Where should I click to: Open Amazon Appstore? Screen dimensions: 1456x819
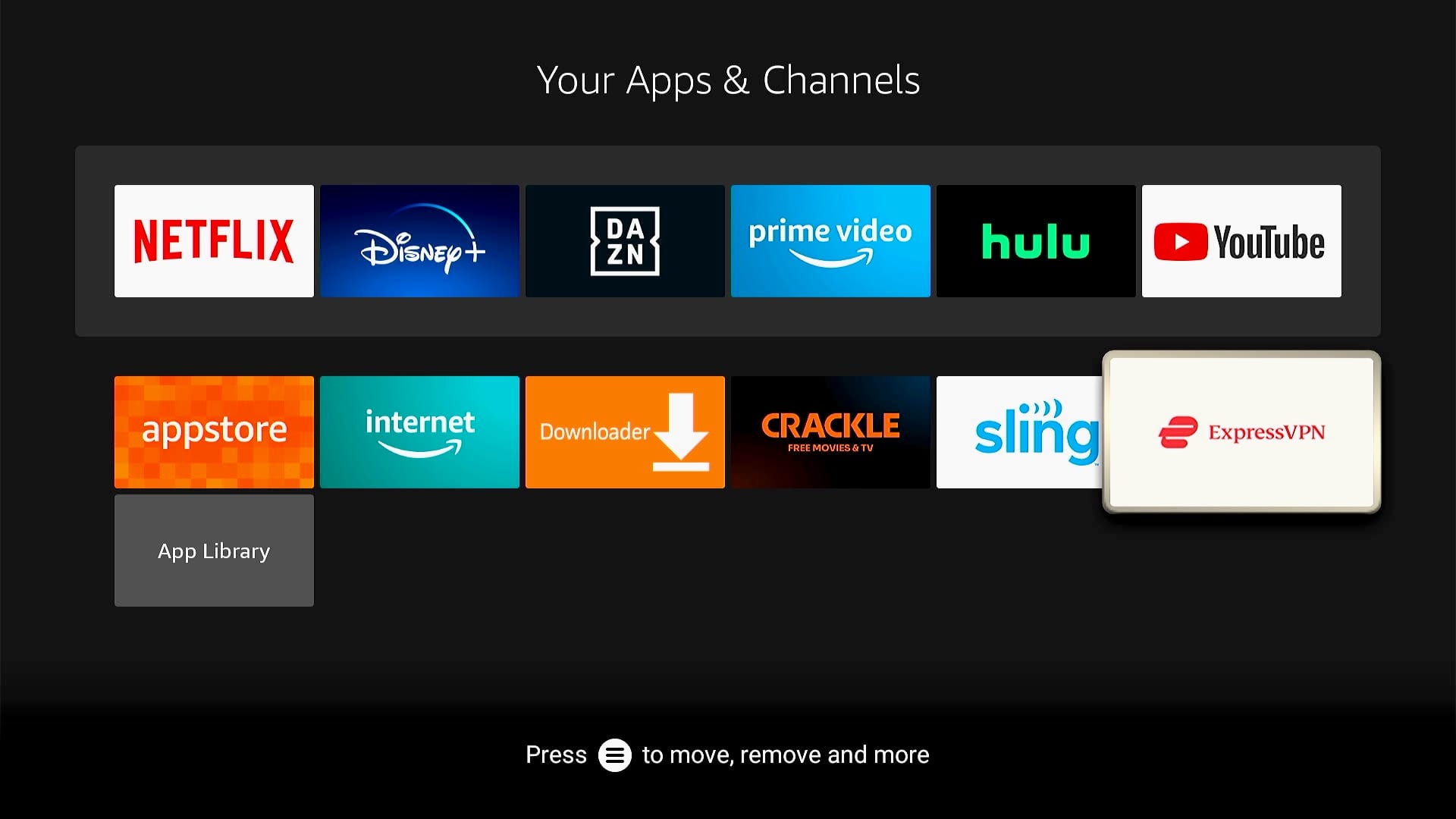pyautogui.click(x=213, y=431)
